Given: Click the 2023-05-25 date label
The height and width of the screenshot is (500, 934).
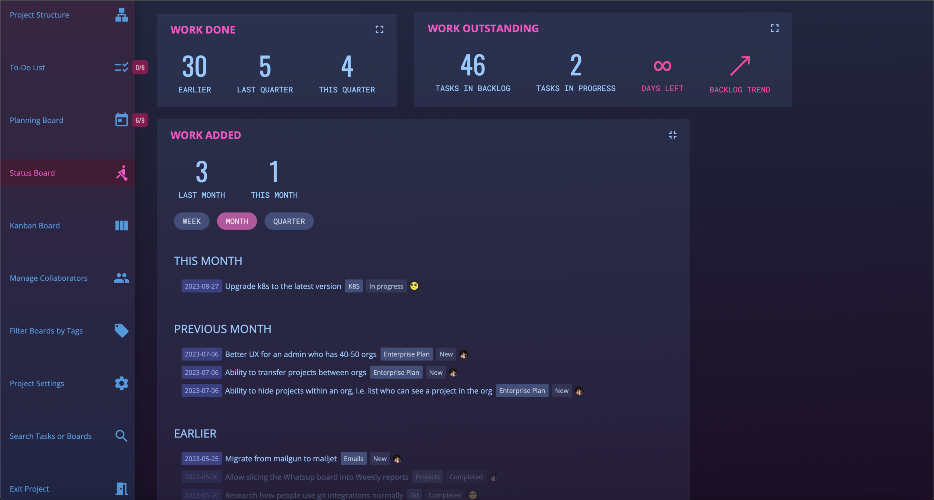Looking at the screenshot, I should pyautogui.click(x=201, y=459).
